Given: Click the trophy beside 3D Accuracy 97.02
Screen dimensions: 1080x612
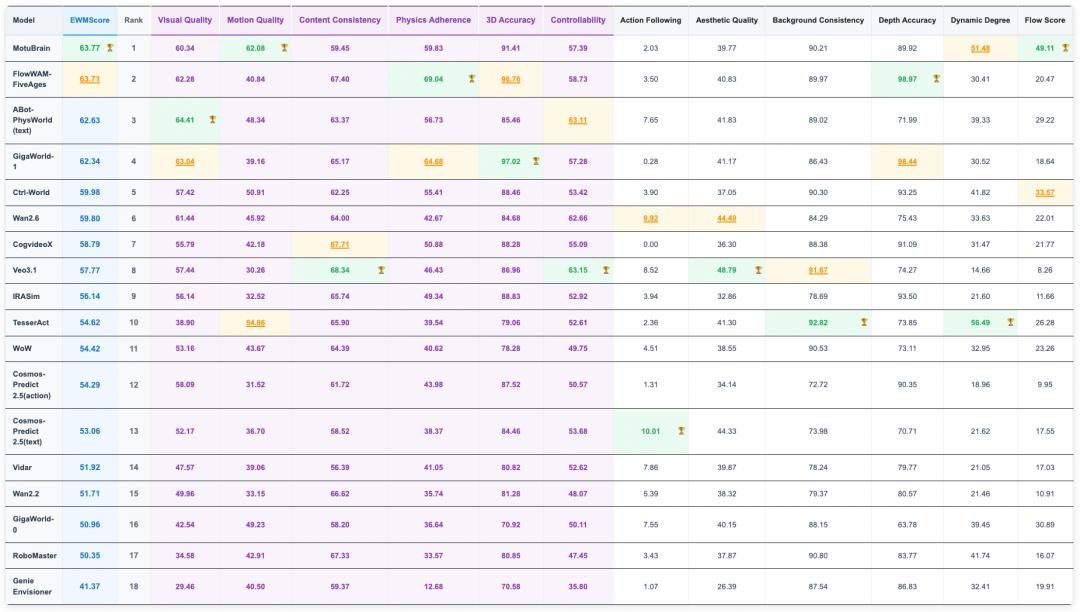Looking at the screenshot, I should (x=536, y=160).
